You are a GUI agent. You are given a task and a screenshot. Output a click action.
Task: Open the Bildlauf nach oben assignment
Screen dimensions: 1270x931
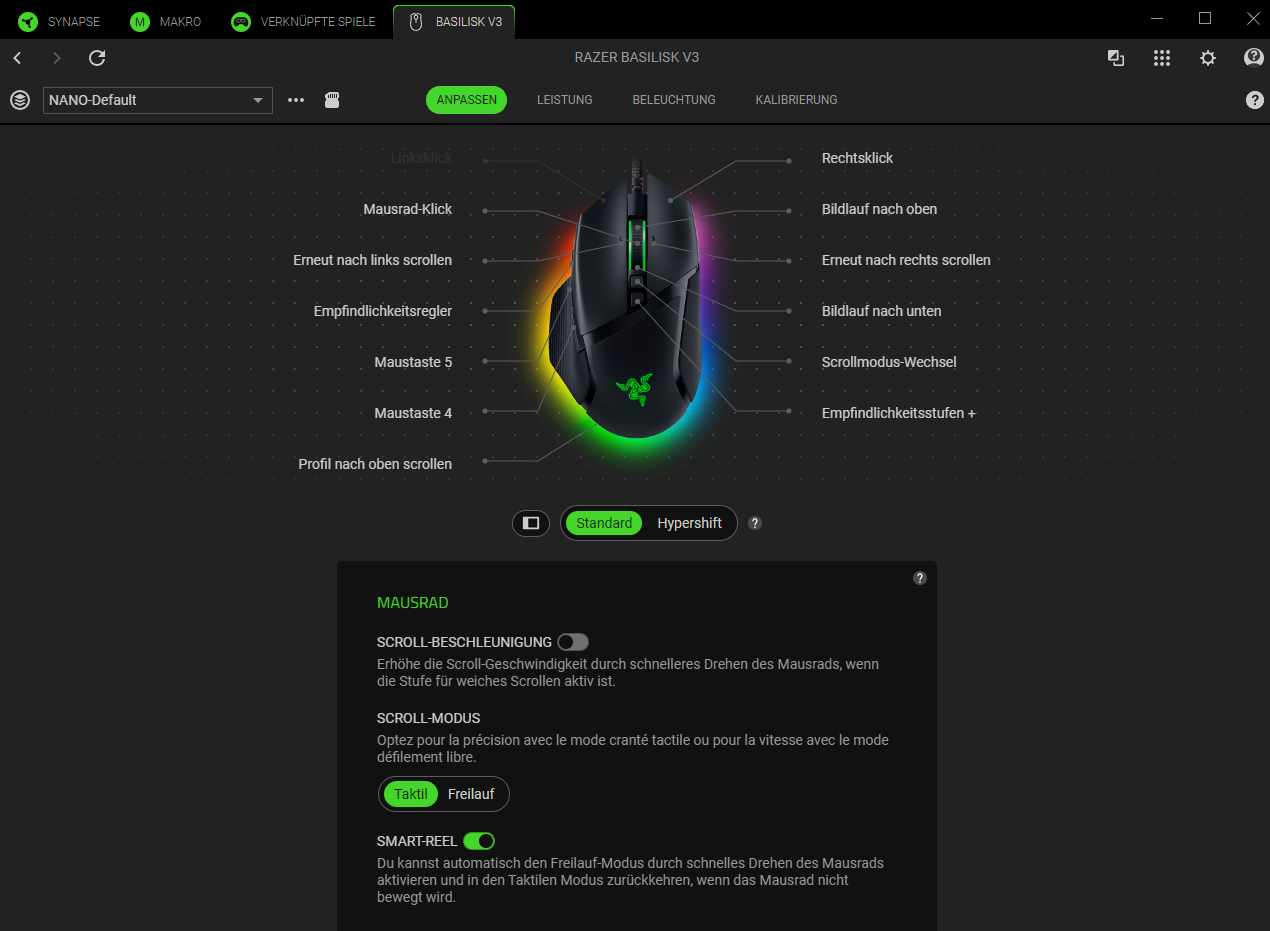(879, 209)
